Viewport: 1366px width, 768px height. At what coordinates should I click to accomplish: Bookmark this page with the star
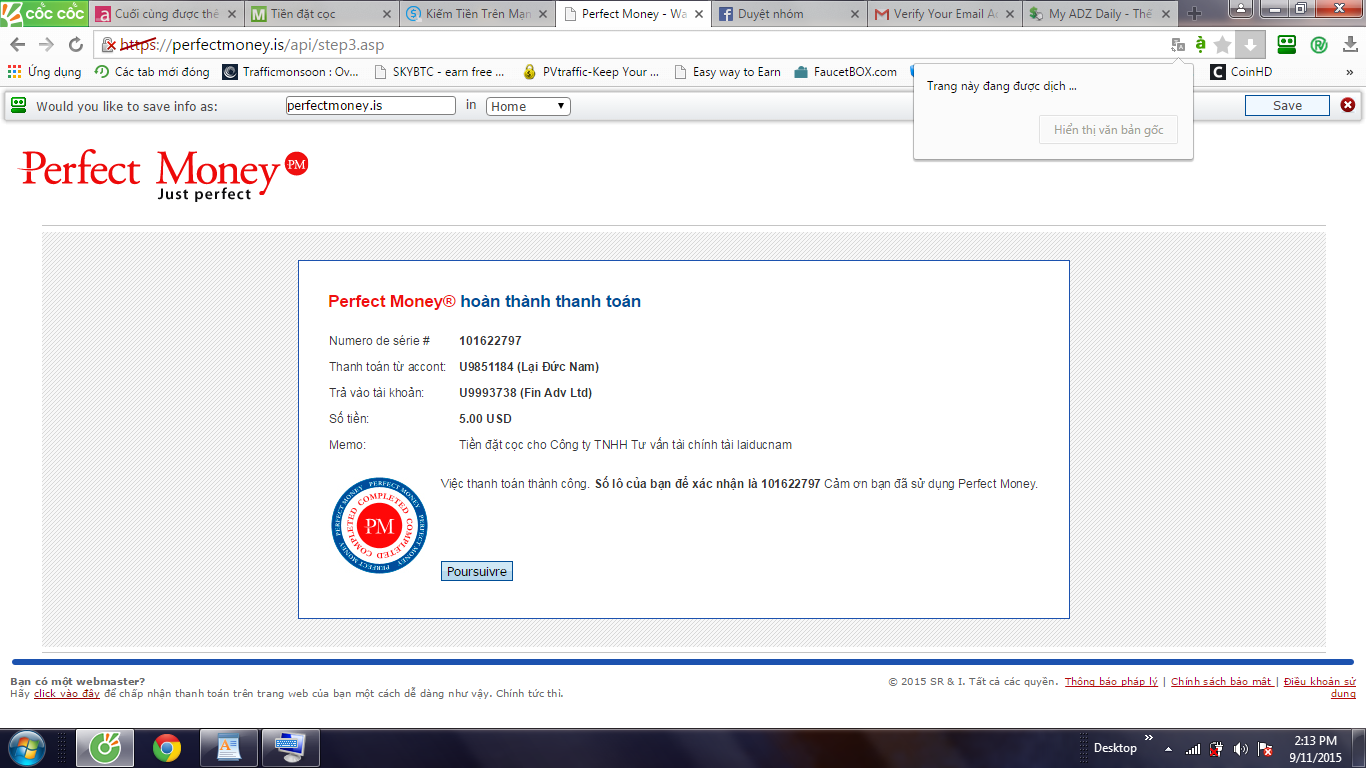point(1222,45)
